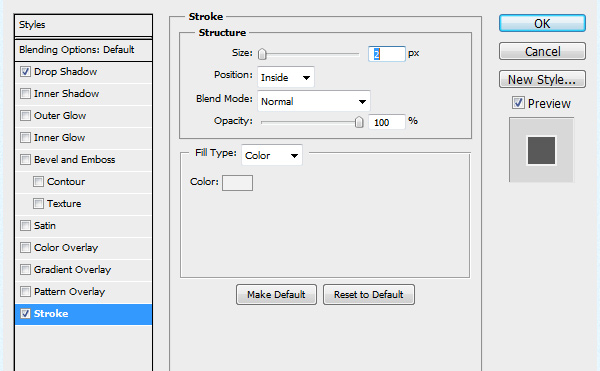The image size is (600, 371).
Task: Enable the Contour sub-option checkbox
Action: 38,181
